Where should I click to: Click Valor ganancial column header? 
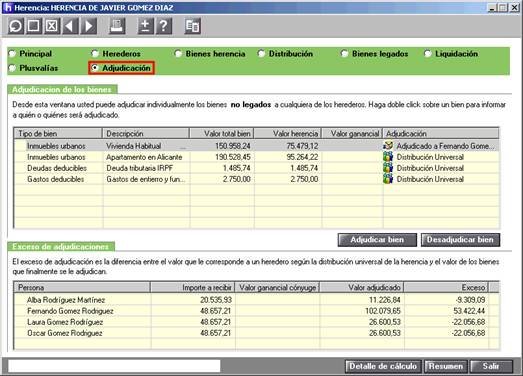(x=352, y=133)
